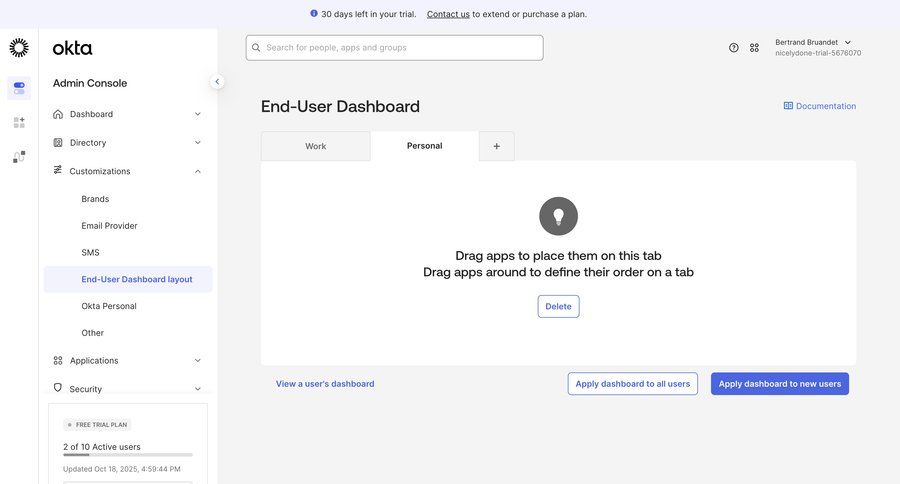This screenshot has width=900, height=484.
Task: Click the '2 of 10 Active users' text
Action: (102, 447)
